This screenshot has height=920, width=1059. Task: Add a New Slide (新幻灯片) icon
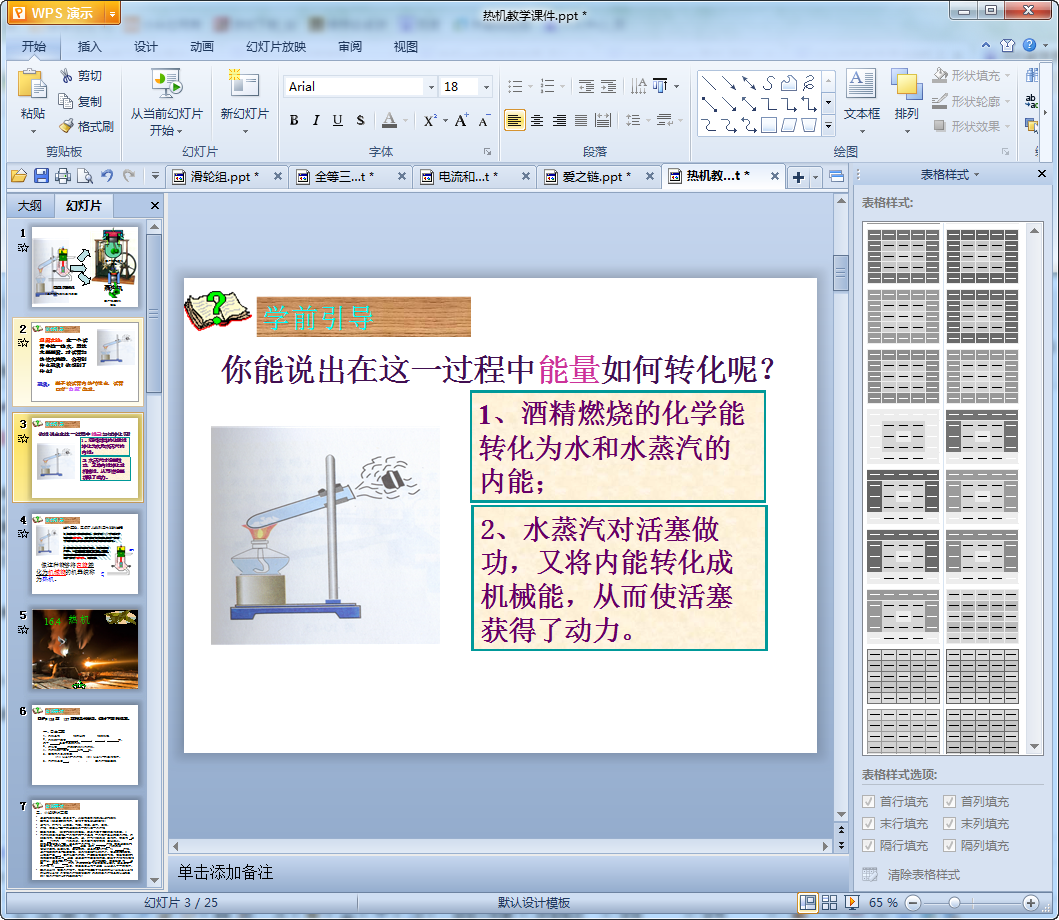244,84
